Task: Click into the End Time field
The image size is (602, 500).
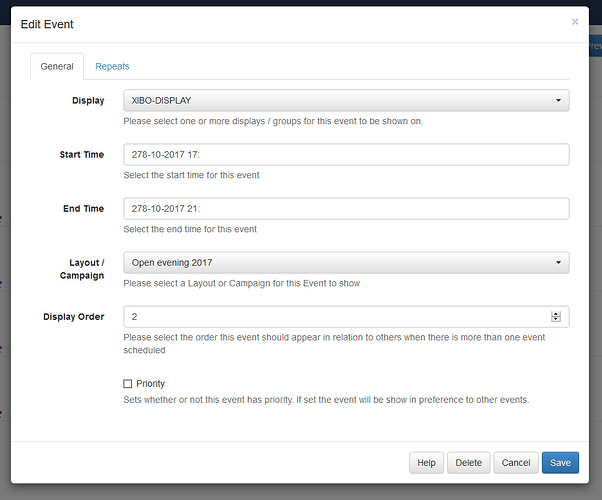Action: point(346,209)
